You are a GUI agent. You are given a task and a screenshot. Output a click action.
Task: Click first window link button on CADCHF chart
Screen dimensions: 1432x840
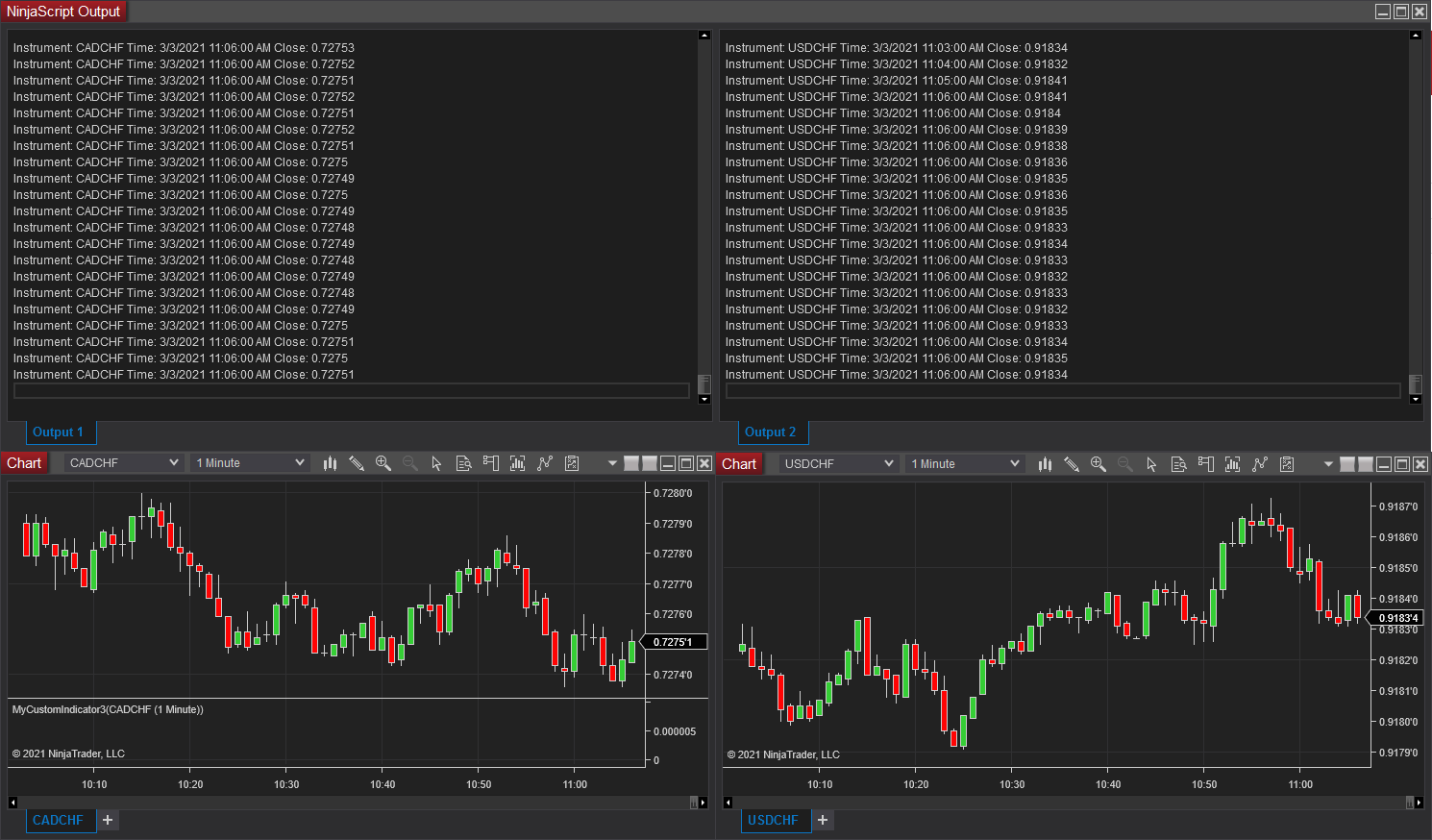(x=631, y=463)
